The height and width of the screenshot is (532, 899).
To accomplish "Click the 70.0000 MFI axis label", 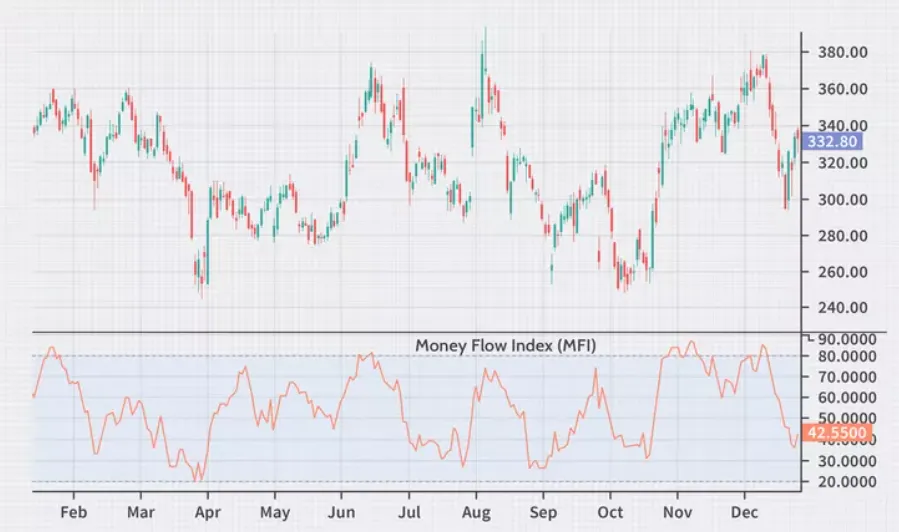I will pos(847,377).
